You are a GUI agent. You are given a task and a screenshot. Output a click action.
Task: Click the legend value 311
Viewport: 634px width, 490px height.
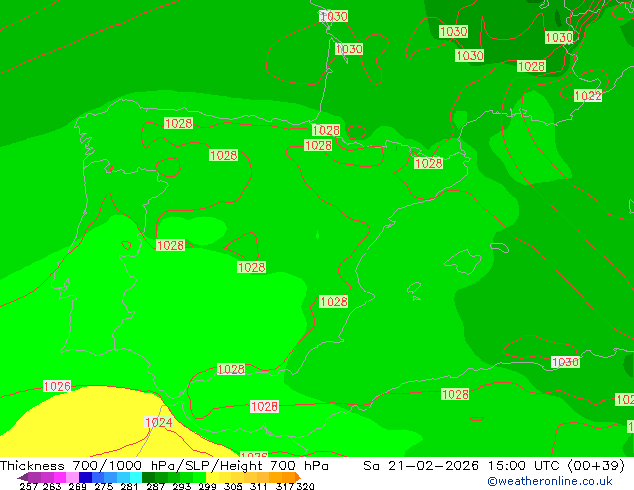pyautogui.click(x=258, y=486)
